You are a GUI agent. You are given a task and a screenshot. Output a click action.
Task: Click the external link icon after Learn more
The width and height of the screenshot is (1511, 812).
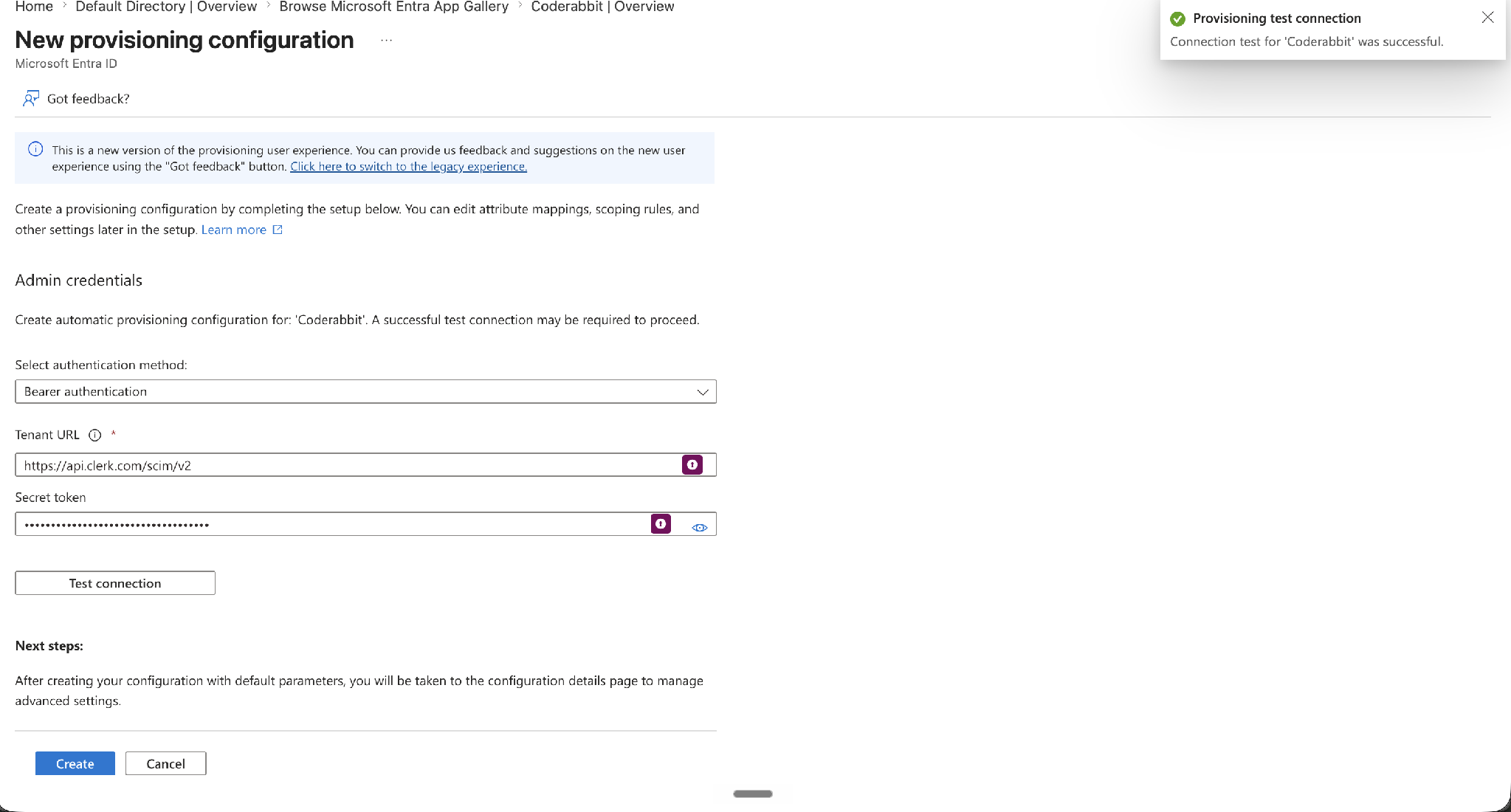[x=278, y=230]
